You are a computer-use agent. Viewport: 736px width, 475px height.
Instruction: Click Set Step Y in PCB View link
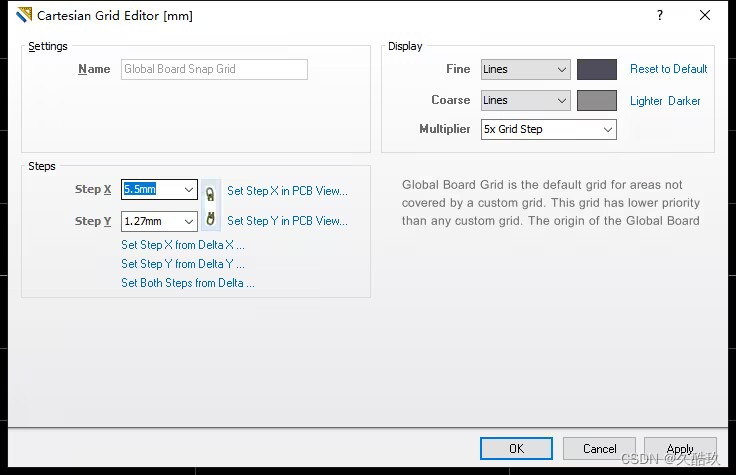coord(287,221)
